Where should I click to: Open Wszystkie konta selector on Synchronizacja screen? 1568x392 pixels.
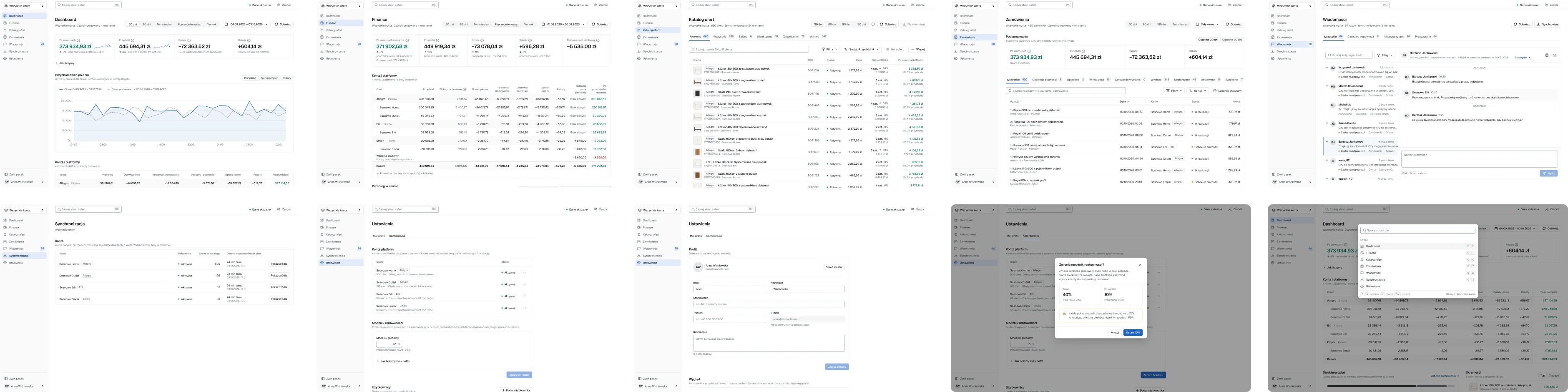24,210
